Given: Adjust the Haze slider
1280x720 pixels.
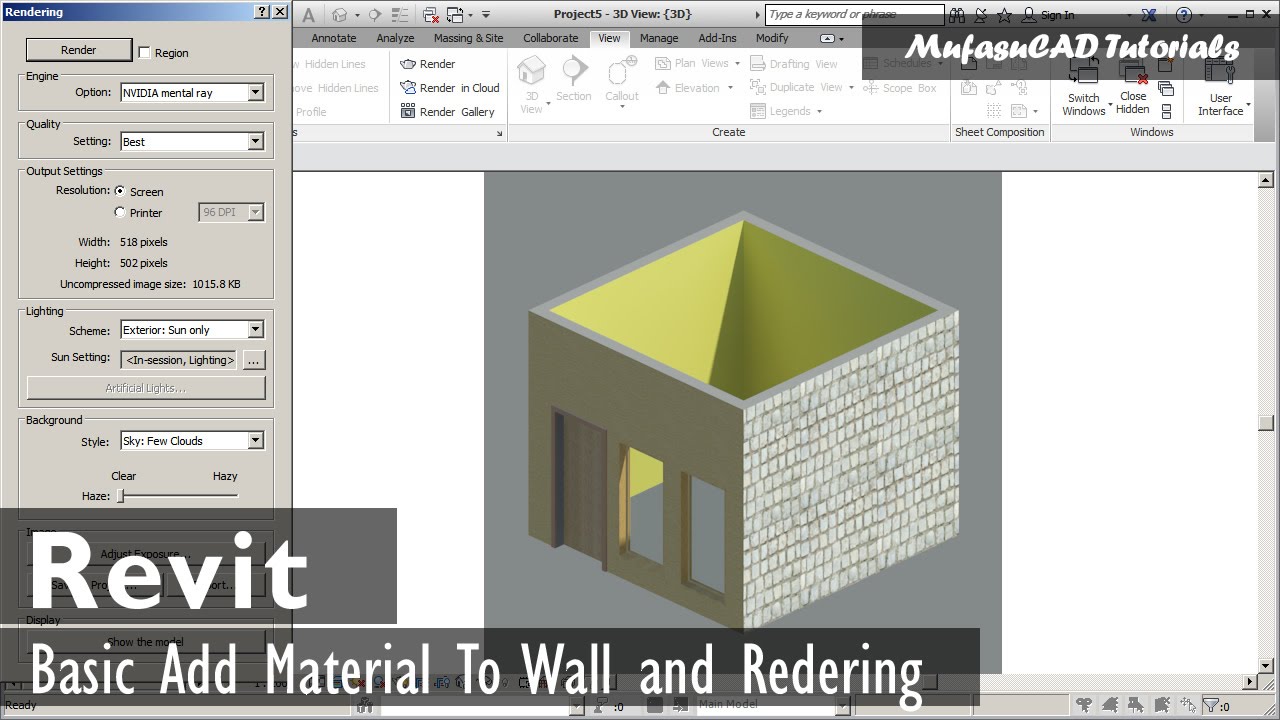Looking at the screenshot, I should [121, 495].
